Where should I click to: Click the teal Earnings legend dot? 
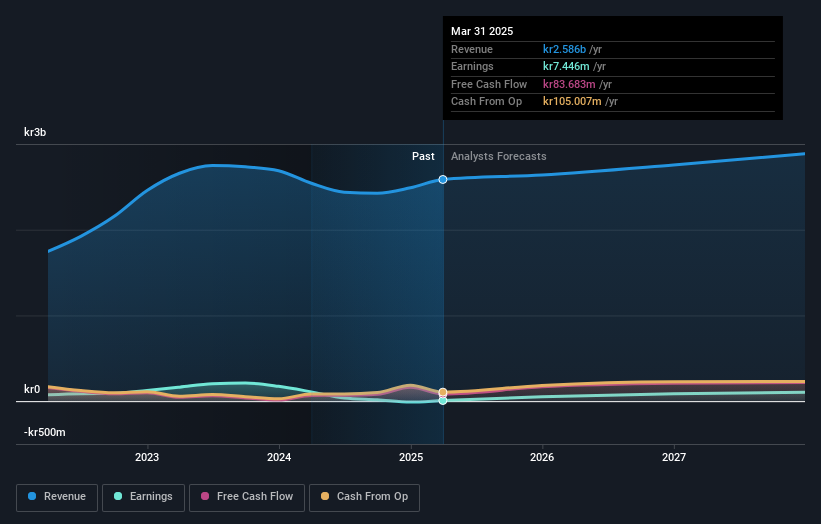118,496
